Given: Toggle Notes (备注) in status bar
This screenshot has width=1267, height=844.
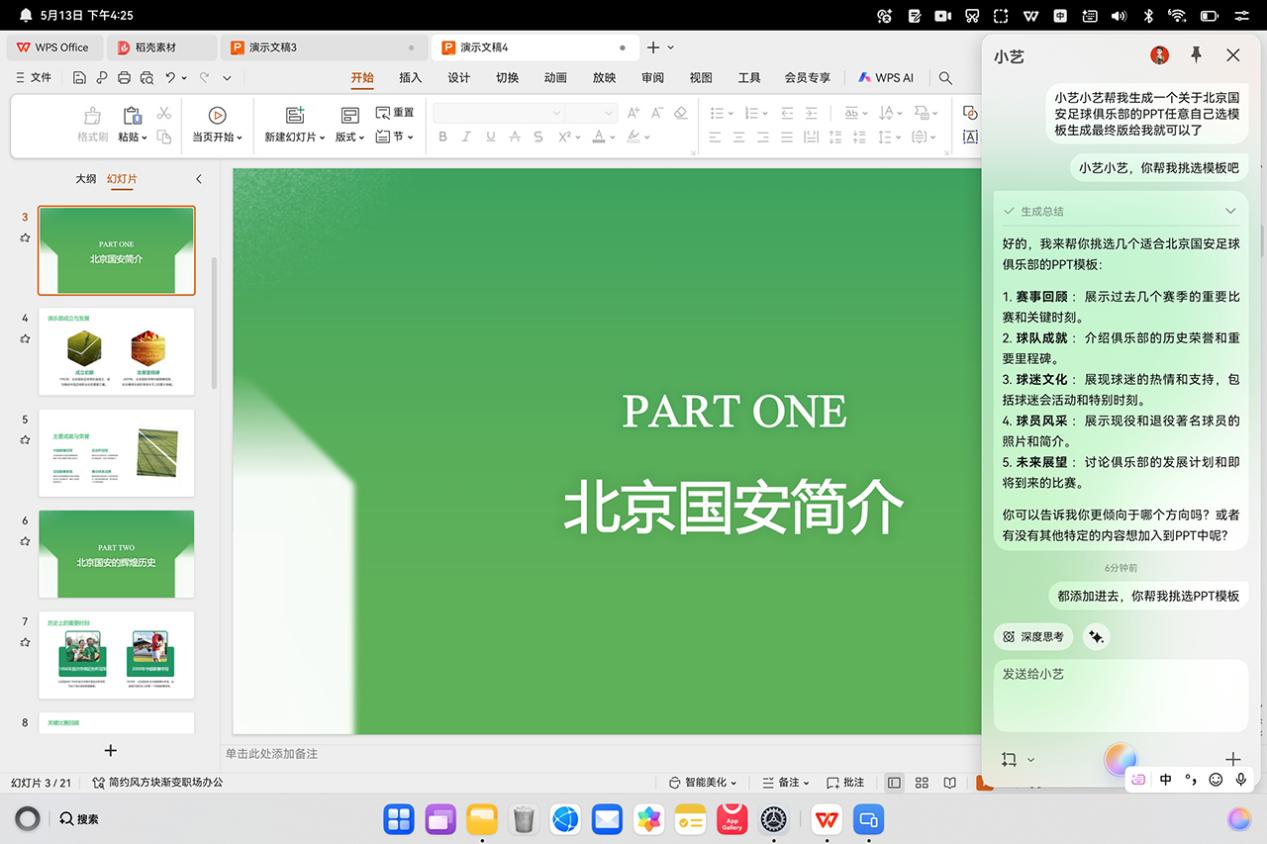Looking at the screenshot, I should [x=786, y=782].
